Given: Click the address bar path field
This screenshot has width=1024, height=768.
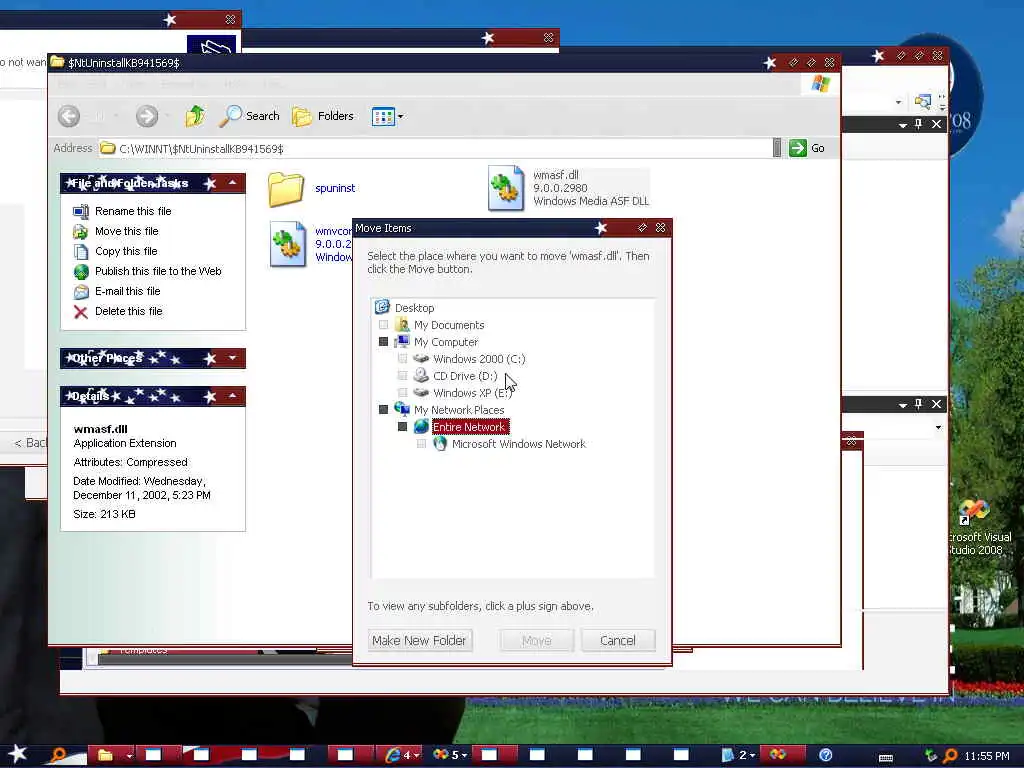Looking at the screenshot, I should point(436,149).
